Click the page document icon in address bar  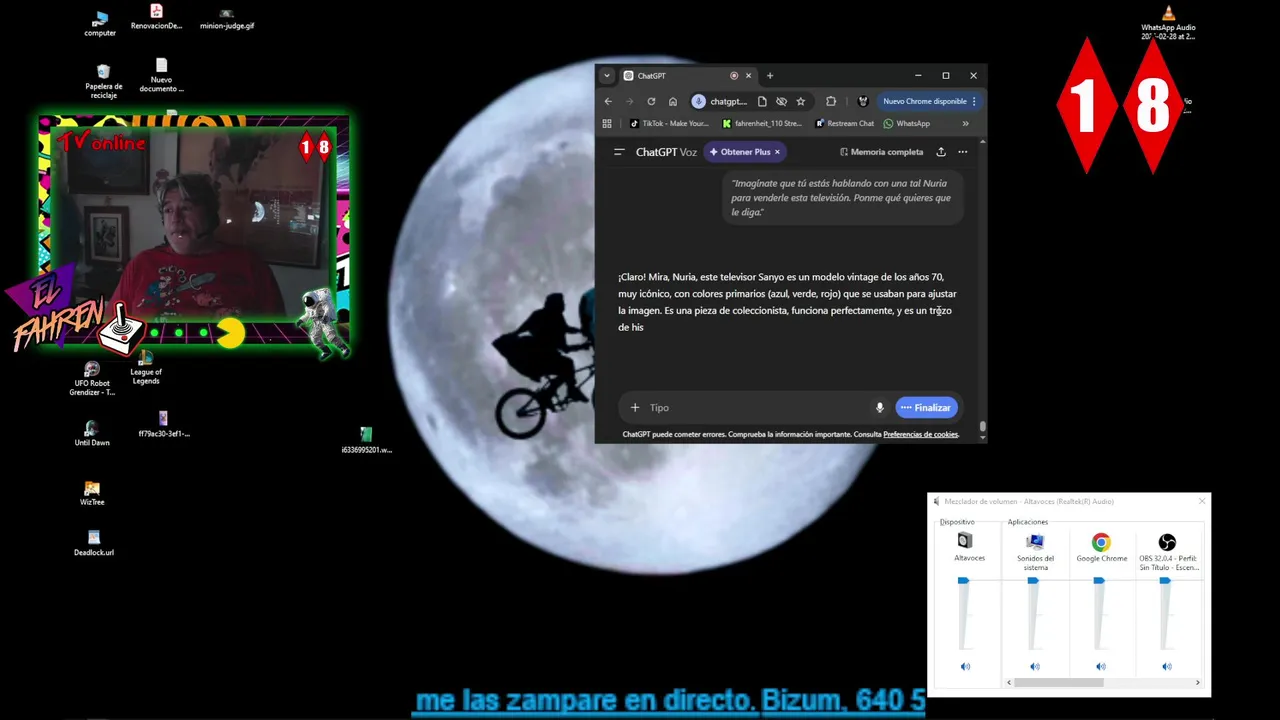[762, 101]
